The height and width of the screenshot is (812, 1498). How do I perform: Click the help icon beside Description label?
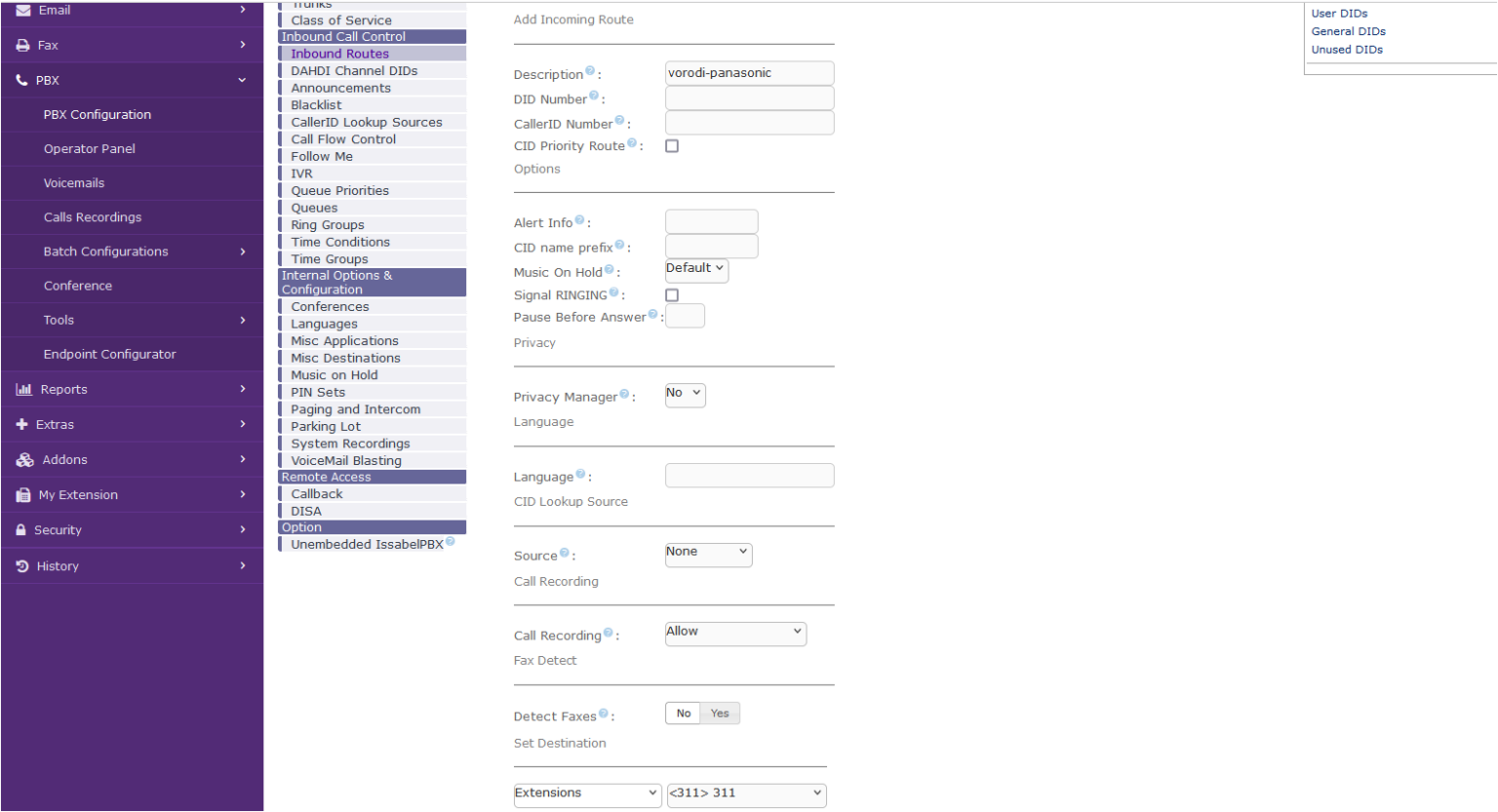[x=590, y=71]
